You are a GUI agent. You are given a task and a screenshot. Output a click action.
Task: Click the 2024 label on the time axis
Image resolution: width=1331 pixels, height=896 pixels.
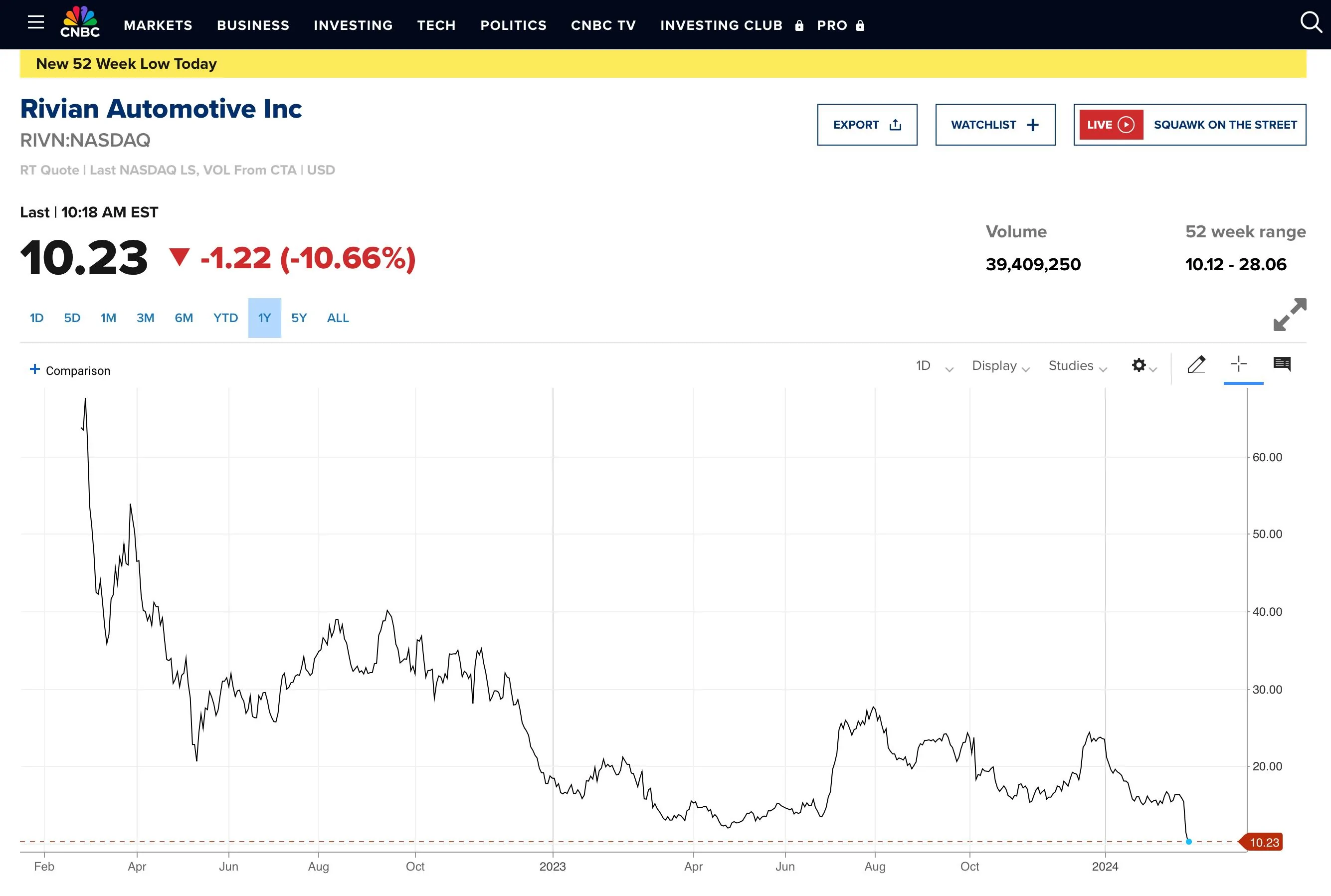[x=1105, y=866]
